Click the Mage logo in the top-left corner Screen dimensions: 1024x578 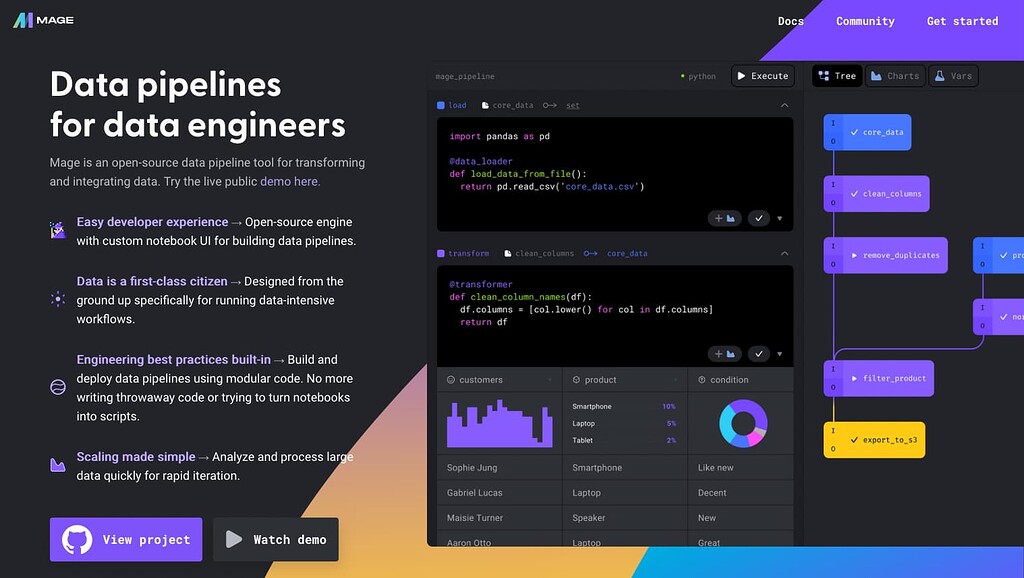42,19
